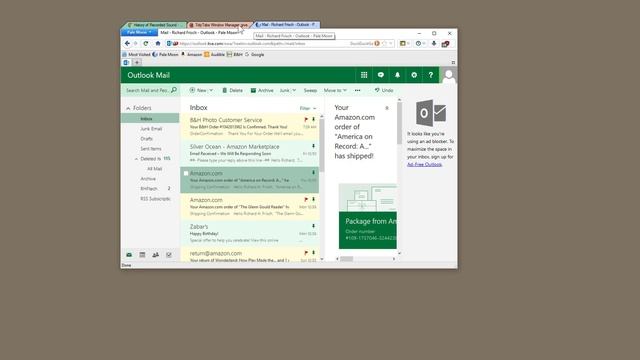Click the message list scrollbar thumb

pos(322,145)
